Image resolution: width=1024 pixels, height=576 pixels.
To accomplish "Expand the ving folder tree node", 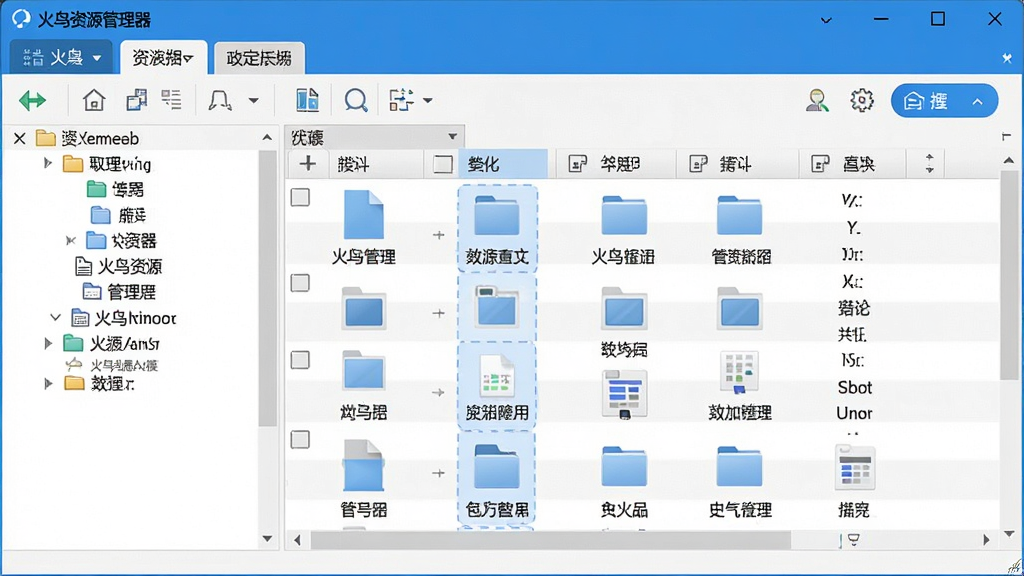I will click(x=47, y=163).
